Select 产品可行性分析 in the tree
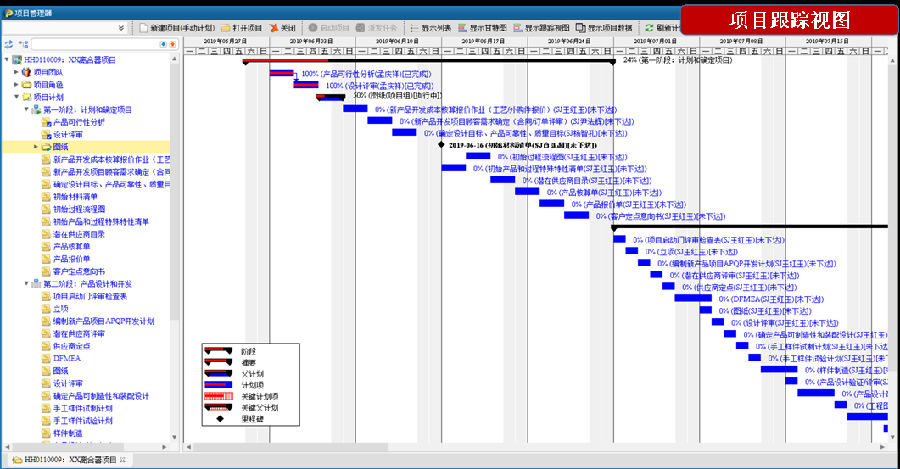The height and width of the screenshot is (469, 900). tap(79, 122)
